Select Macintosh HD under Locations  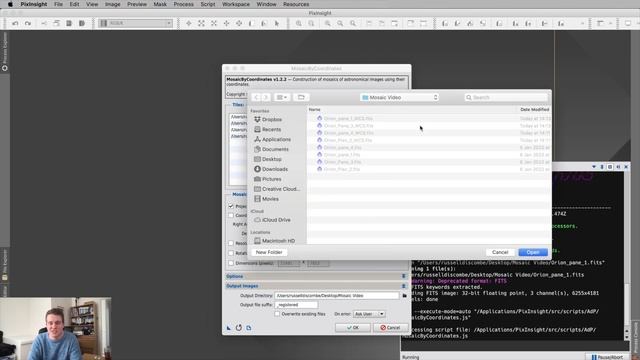[x=274, y=241]
